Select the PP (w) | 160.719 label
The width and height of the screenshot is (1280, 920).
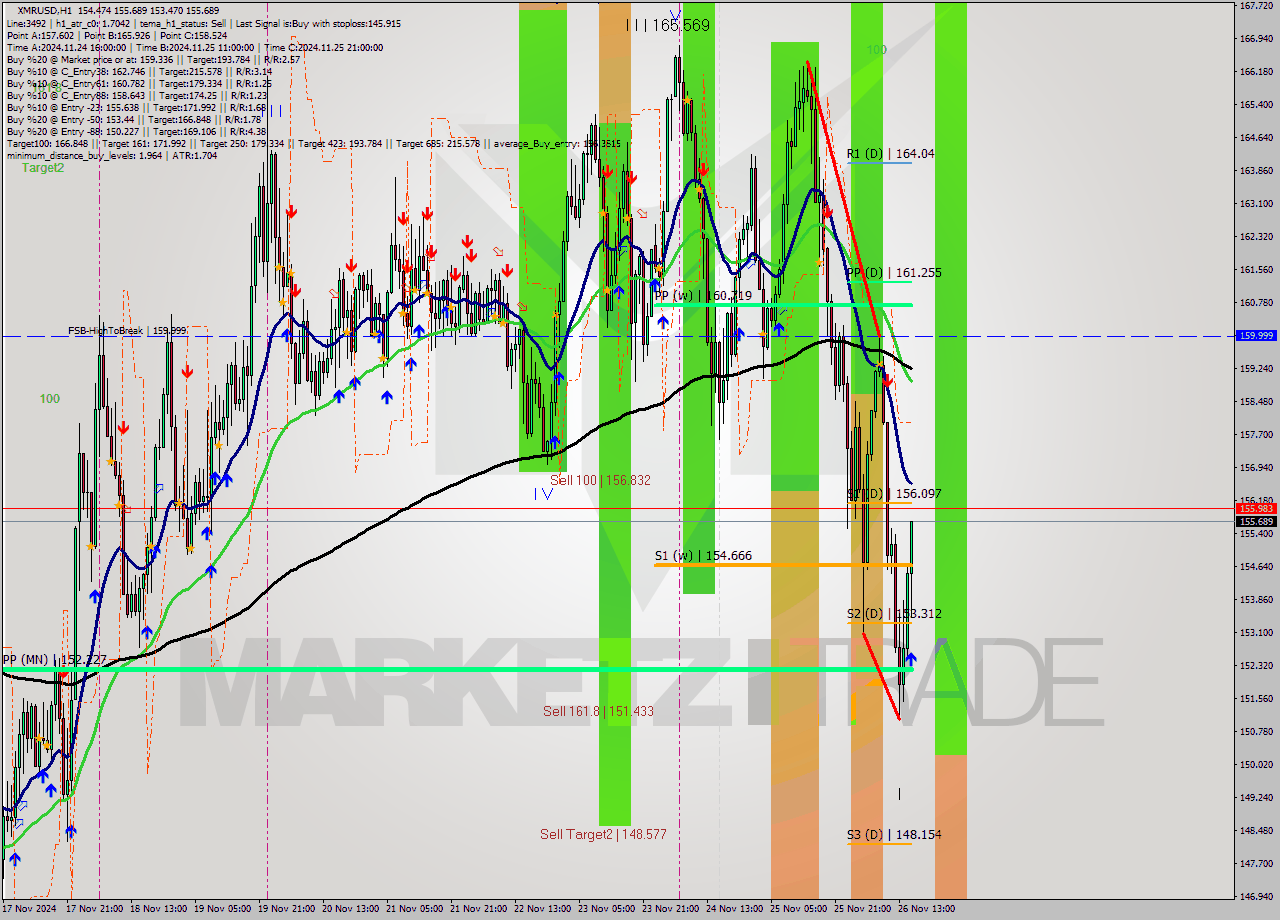703,296
